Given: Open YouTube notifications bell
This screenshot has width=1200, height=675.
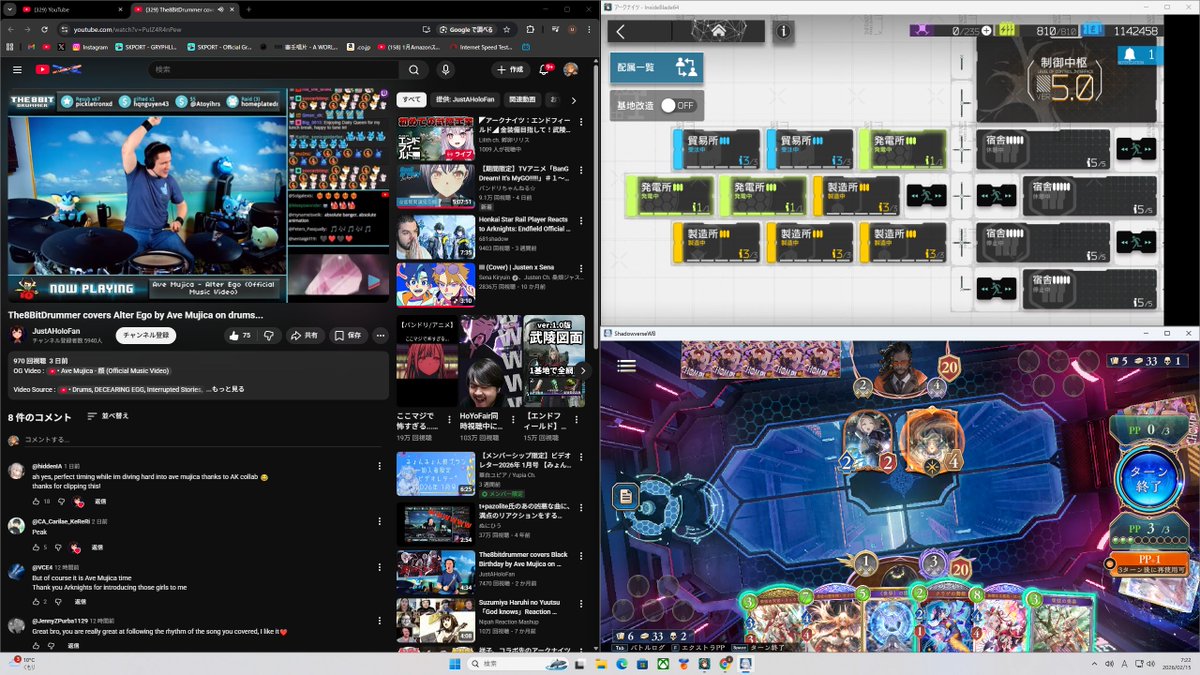Looking at the screenshot, I should click(x=545, y=70).
